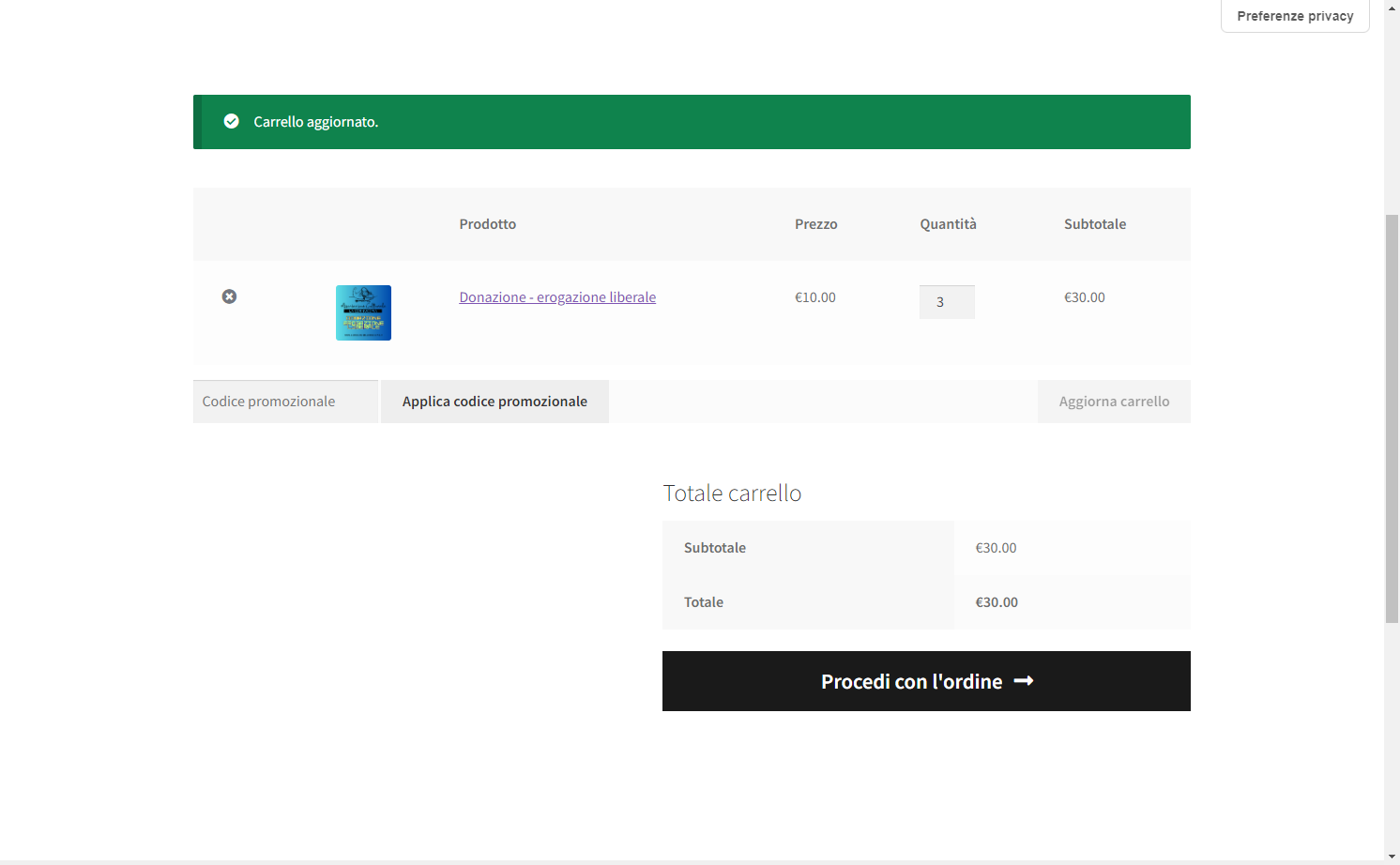Click the bold Totale value €30.00
The width and height of the screenshot is (1400, 865).
[996, 602]
